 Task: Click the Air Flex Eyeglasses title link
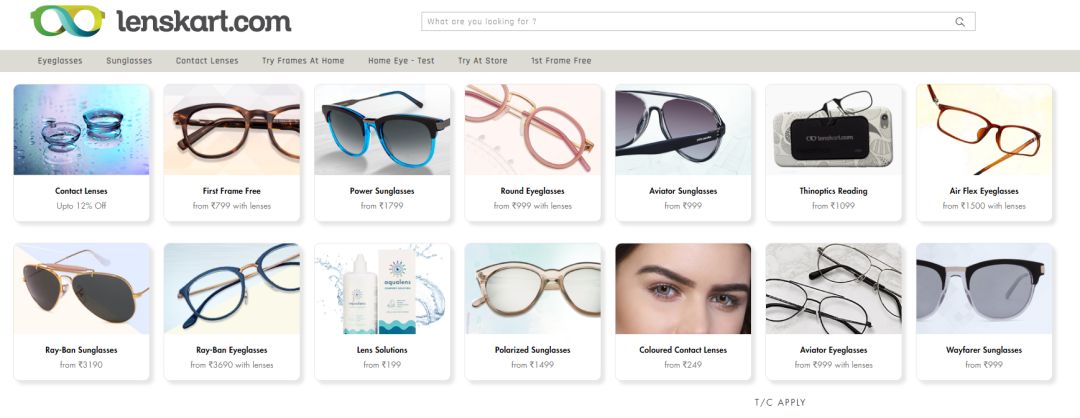point(984,191)
